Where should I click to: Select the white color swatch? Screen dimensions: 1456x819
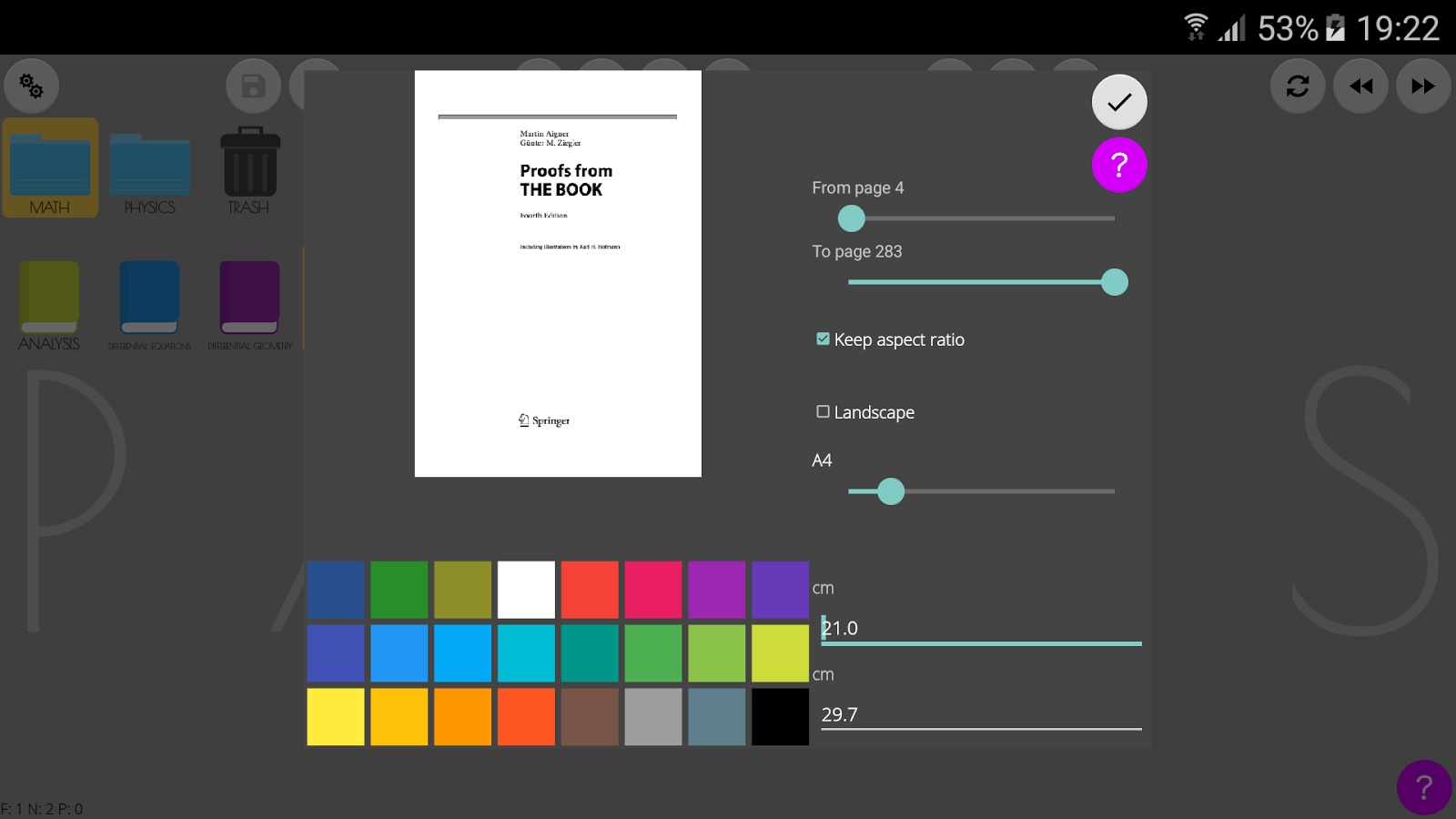coord(526,590)
